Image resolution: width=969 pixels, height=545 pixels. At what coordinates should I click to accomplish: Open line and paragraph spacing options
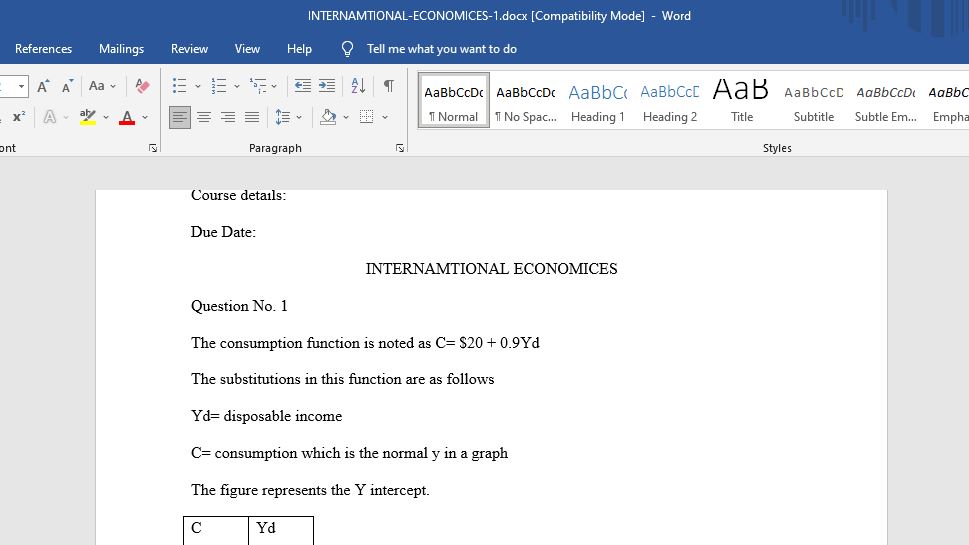click(x=288, y=117)
